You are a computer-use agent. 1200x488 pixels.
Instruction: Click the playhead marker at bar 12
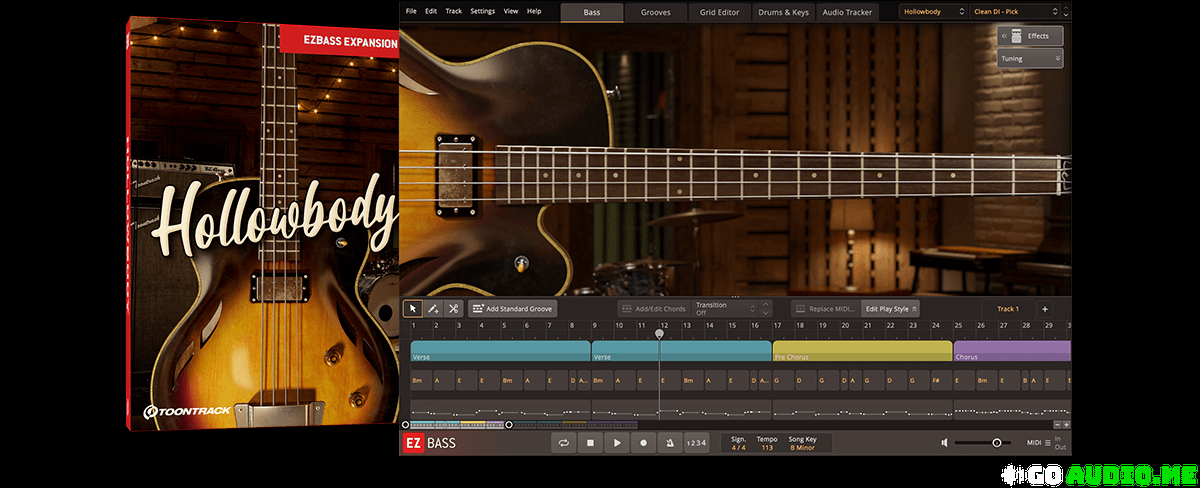[659, 333]
